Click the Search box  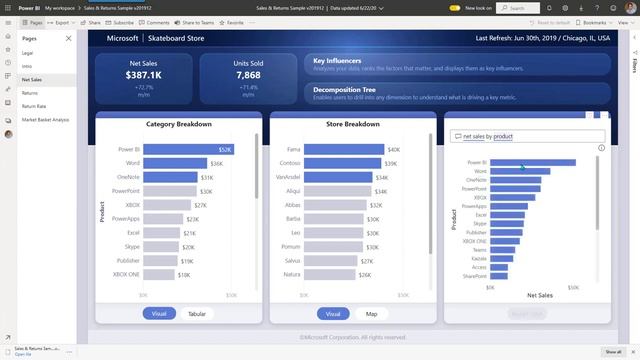518,8
